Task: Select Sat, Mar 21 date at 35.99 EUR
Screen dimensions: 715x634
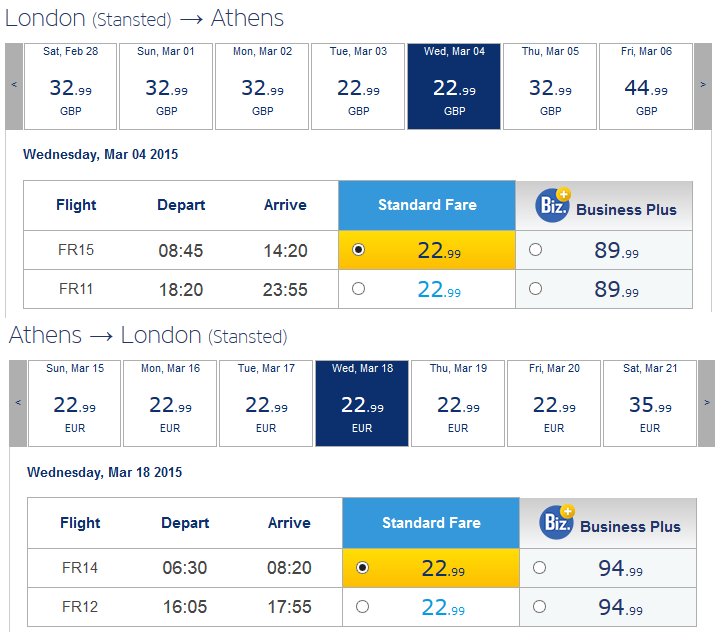Action: tap(650, 403)
